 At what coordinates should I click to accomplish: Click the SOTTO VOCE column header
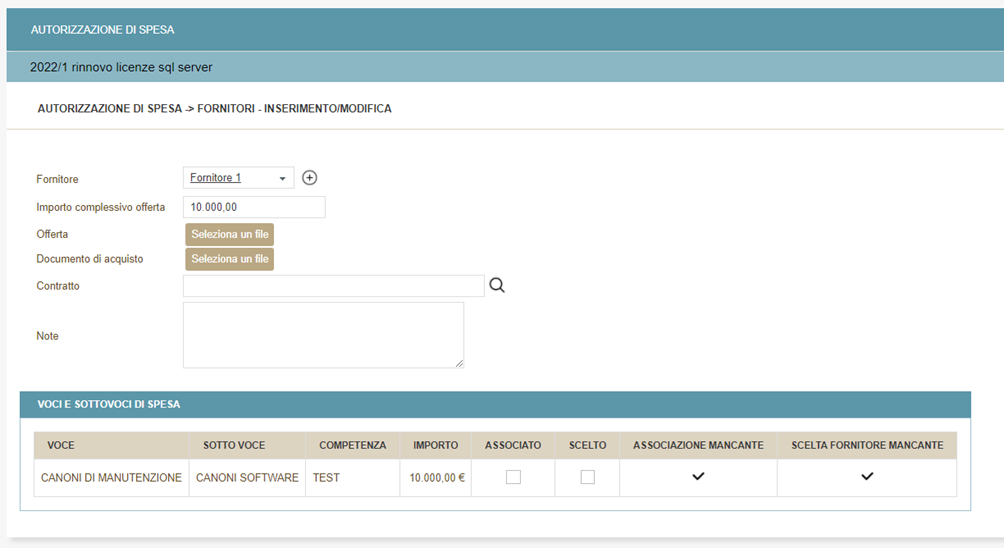coord(234,445)
